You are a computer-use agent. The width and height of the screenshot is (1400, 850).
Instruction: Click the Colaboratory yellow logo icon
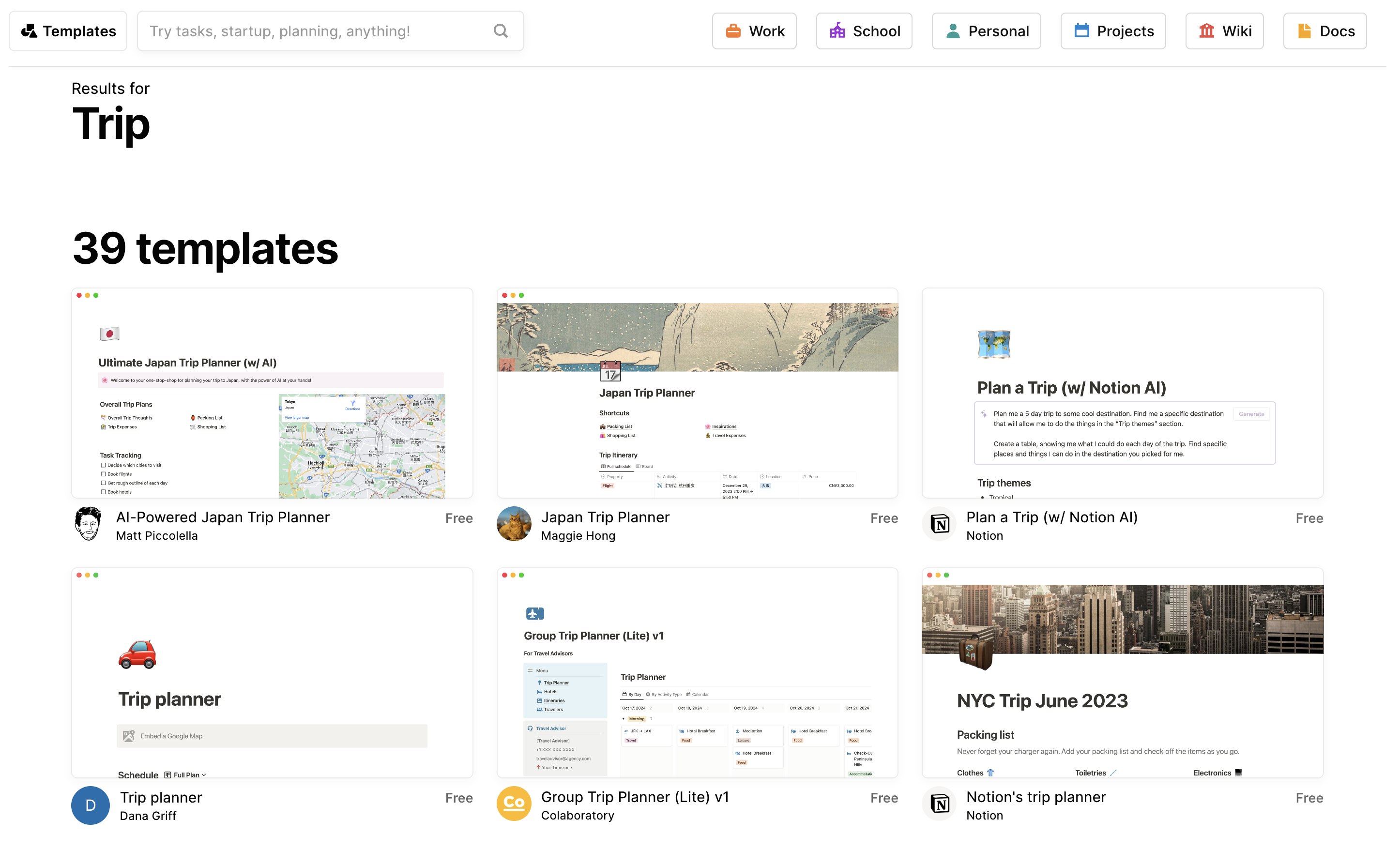pos(514,803)
